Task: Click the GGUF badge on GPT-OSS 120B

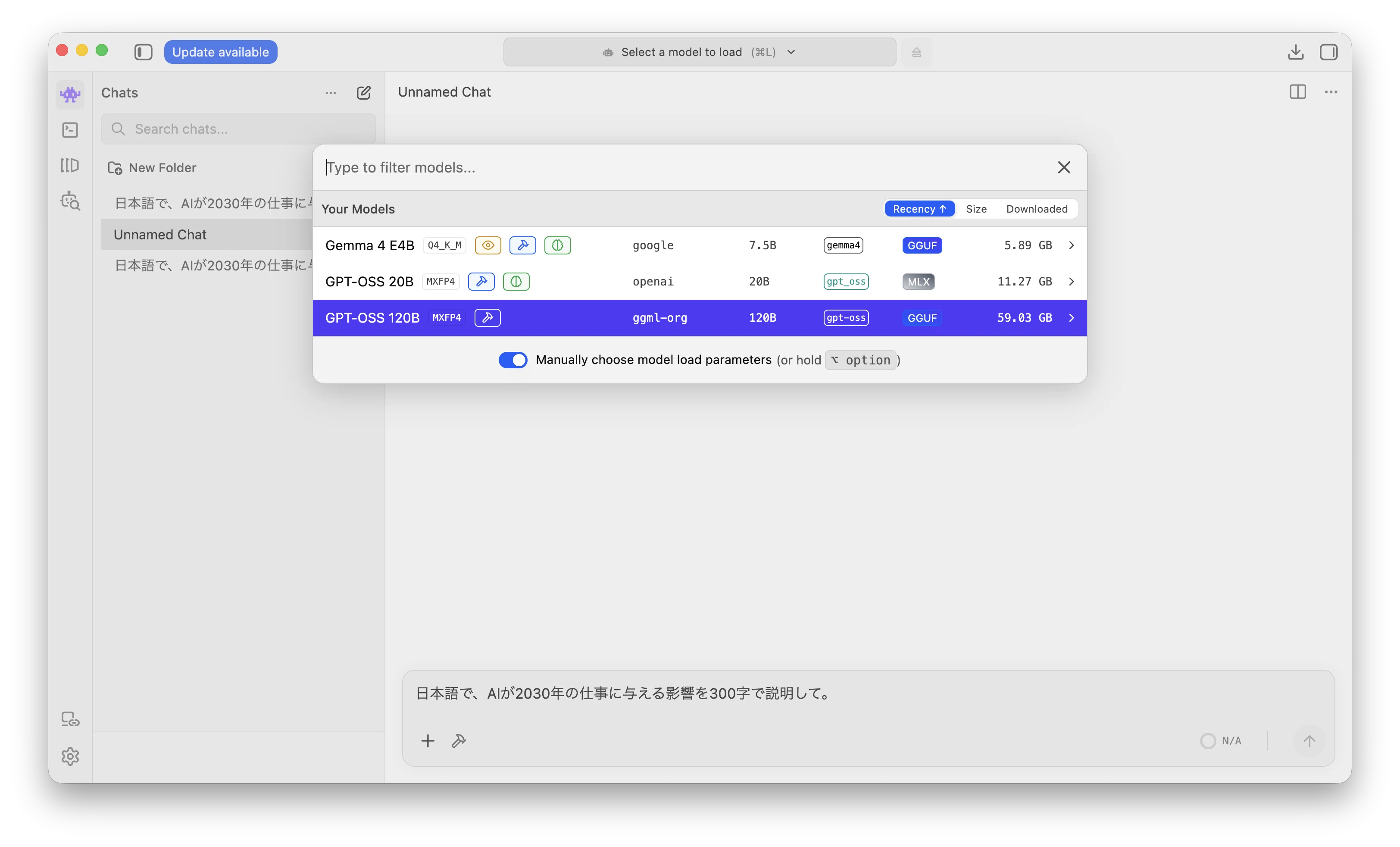Action: (922, 318)
